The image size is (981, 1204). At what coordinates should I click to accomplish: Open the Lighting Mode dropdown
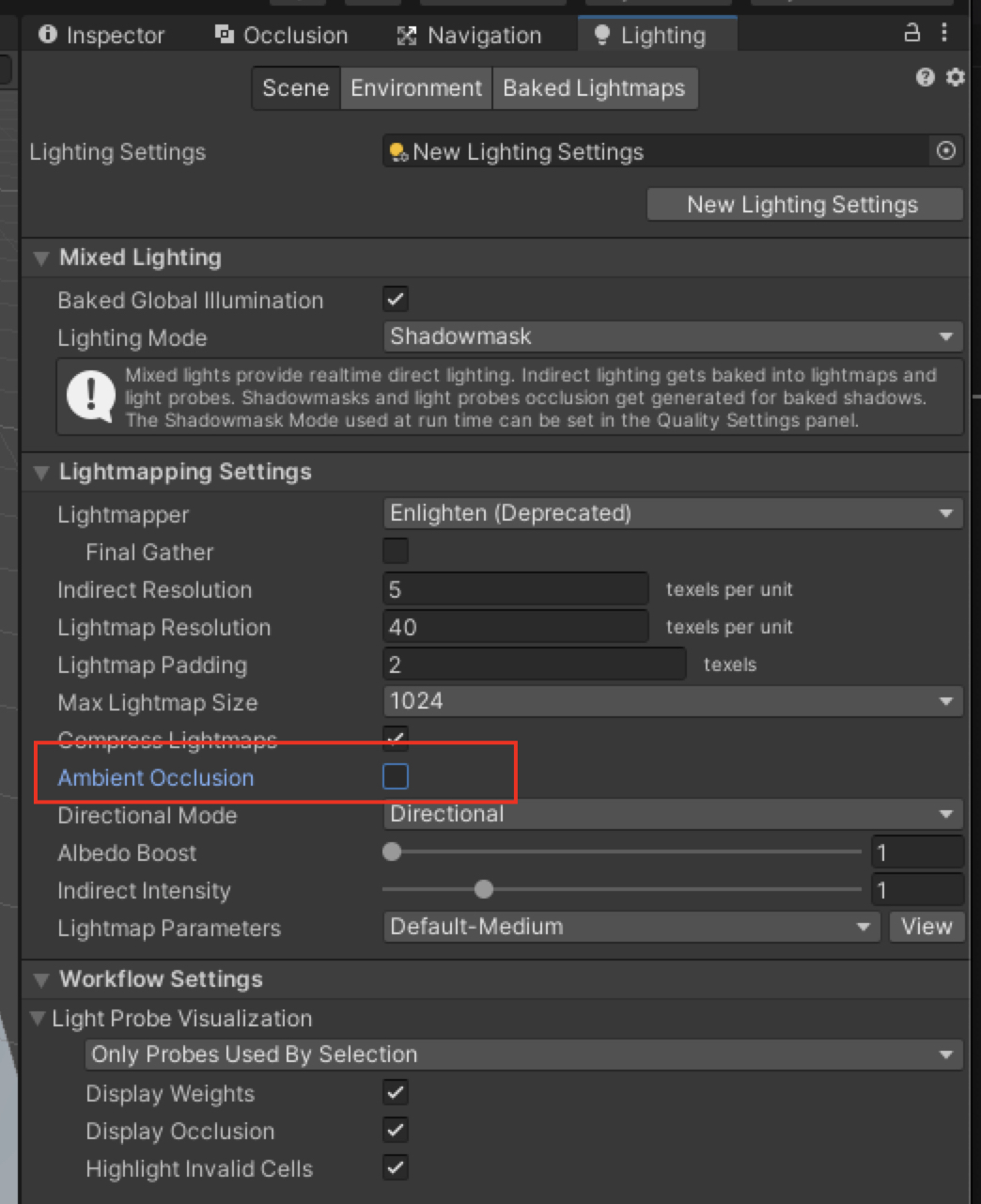coord(673,336)
